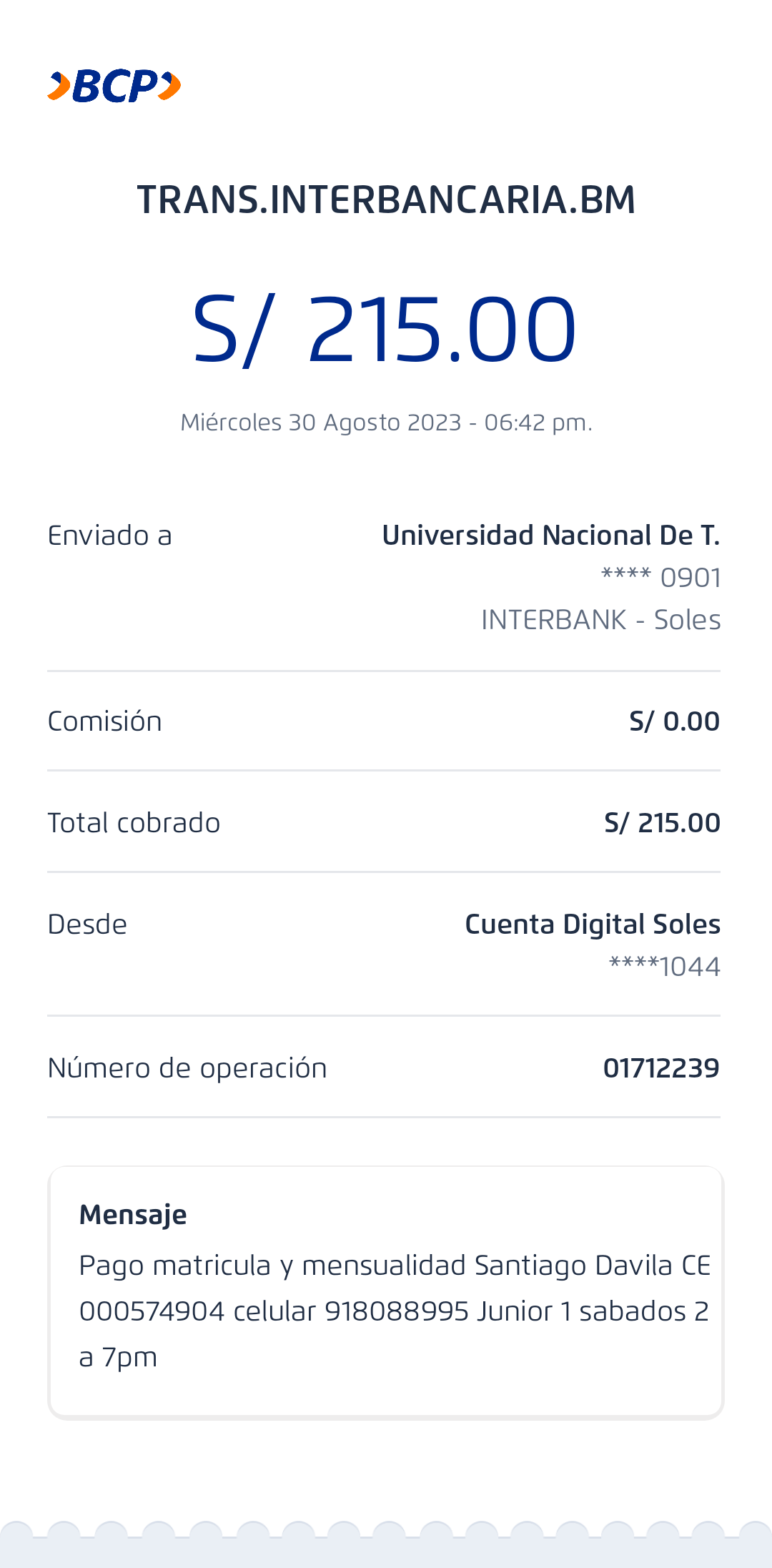Click the BCP logo
The width and height of the screenshot is (772, 1568).
click(114, 87)
